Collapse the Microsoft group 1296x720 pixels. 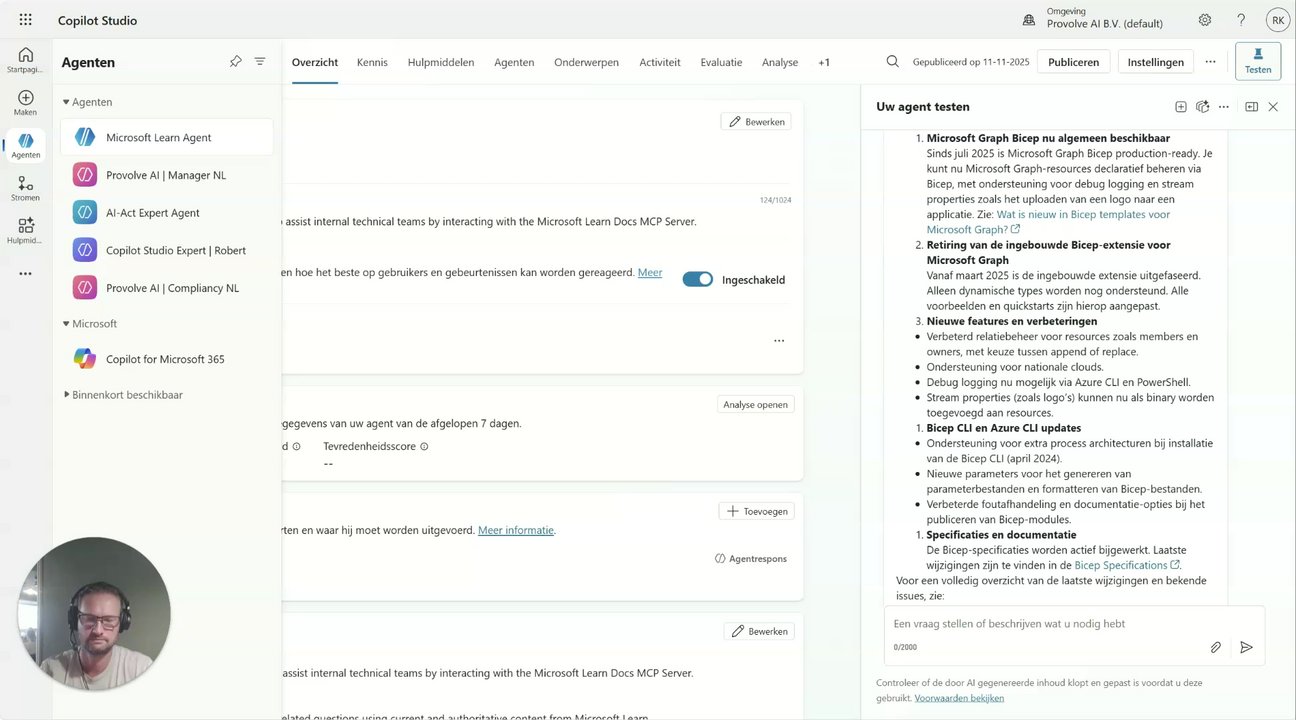tap(90, 324)
